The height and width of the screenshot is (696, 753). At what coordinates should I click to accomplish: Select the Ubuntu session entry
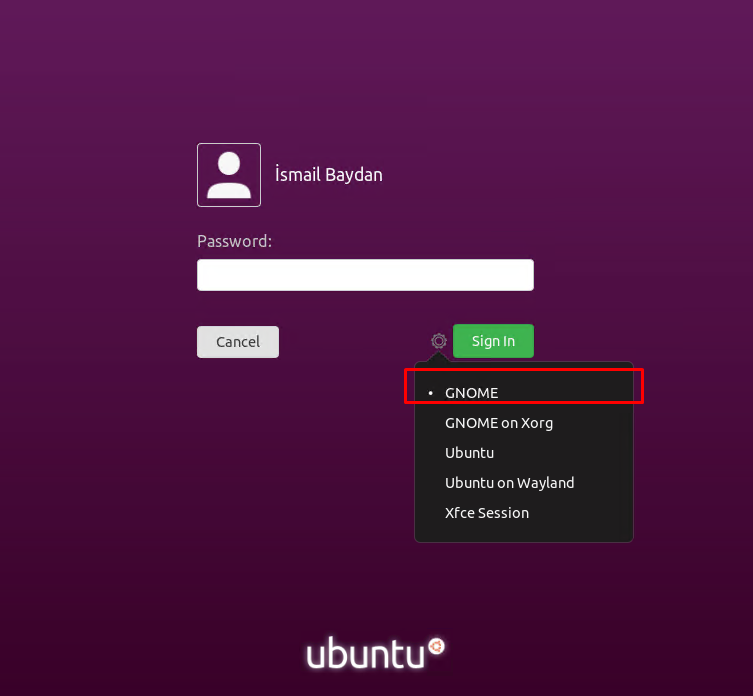(x=523, y=452)
